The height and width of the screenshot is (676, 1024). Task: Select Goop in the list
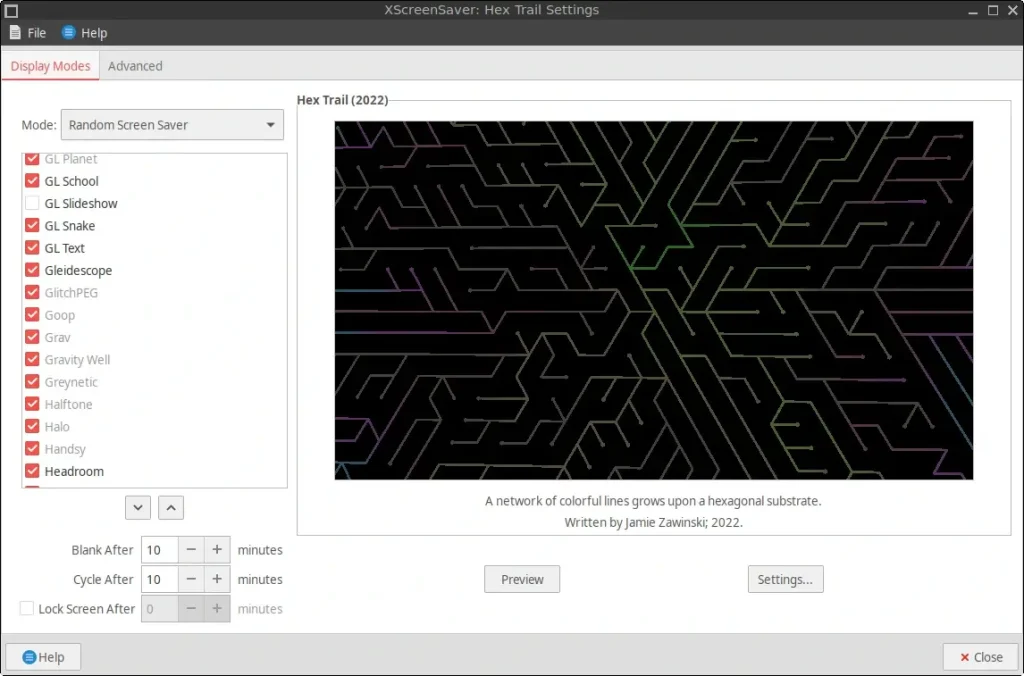pyautogui.click(x=59, y=315)
